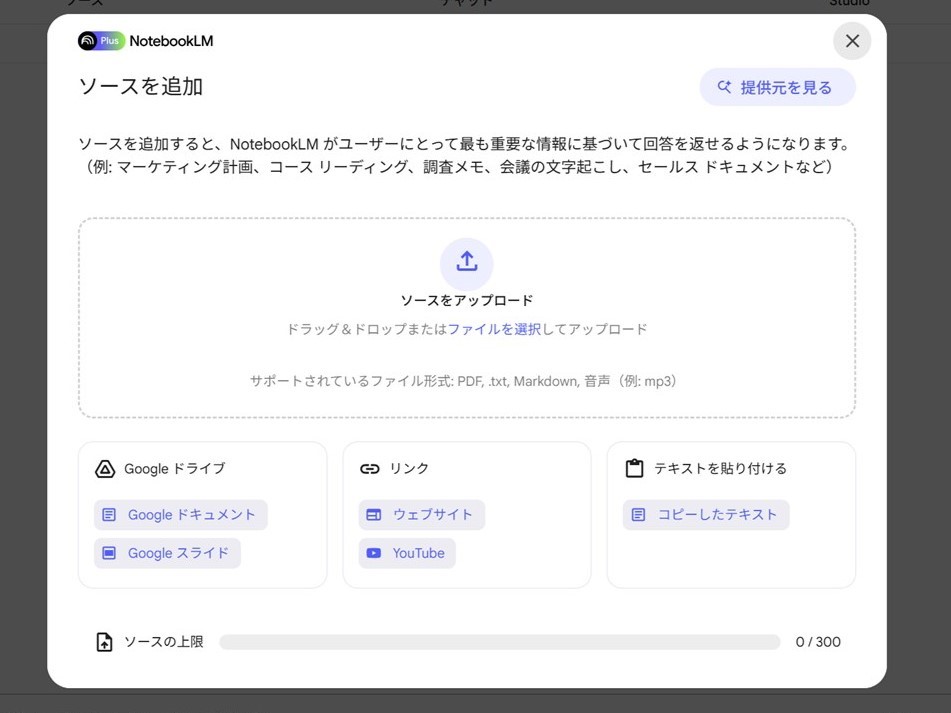Click the NotebookLM product name

tap(172, 41)
